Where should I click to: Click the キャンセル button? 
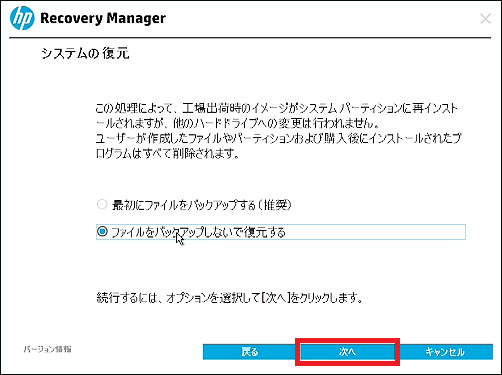445,352
